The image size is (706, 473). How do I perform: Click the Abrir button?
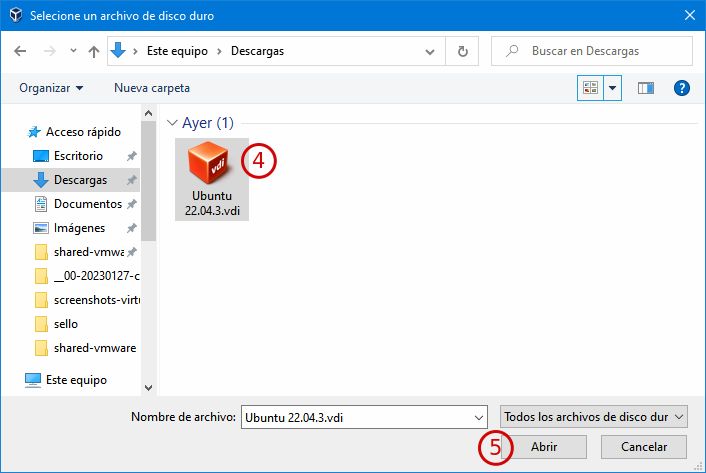[x=544, y=447]
